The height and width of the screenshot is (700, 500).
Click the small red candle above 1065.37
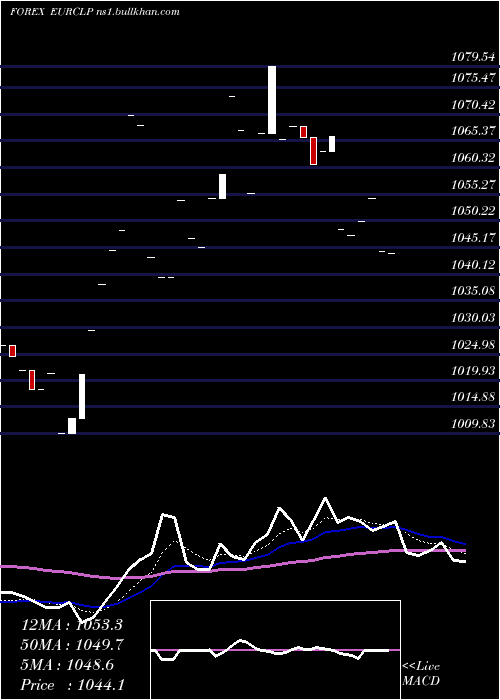pos(304,132)
